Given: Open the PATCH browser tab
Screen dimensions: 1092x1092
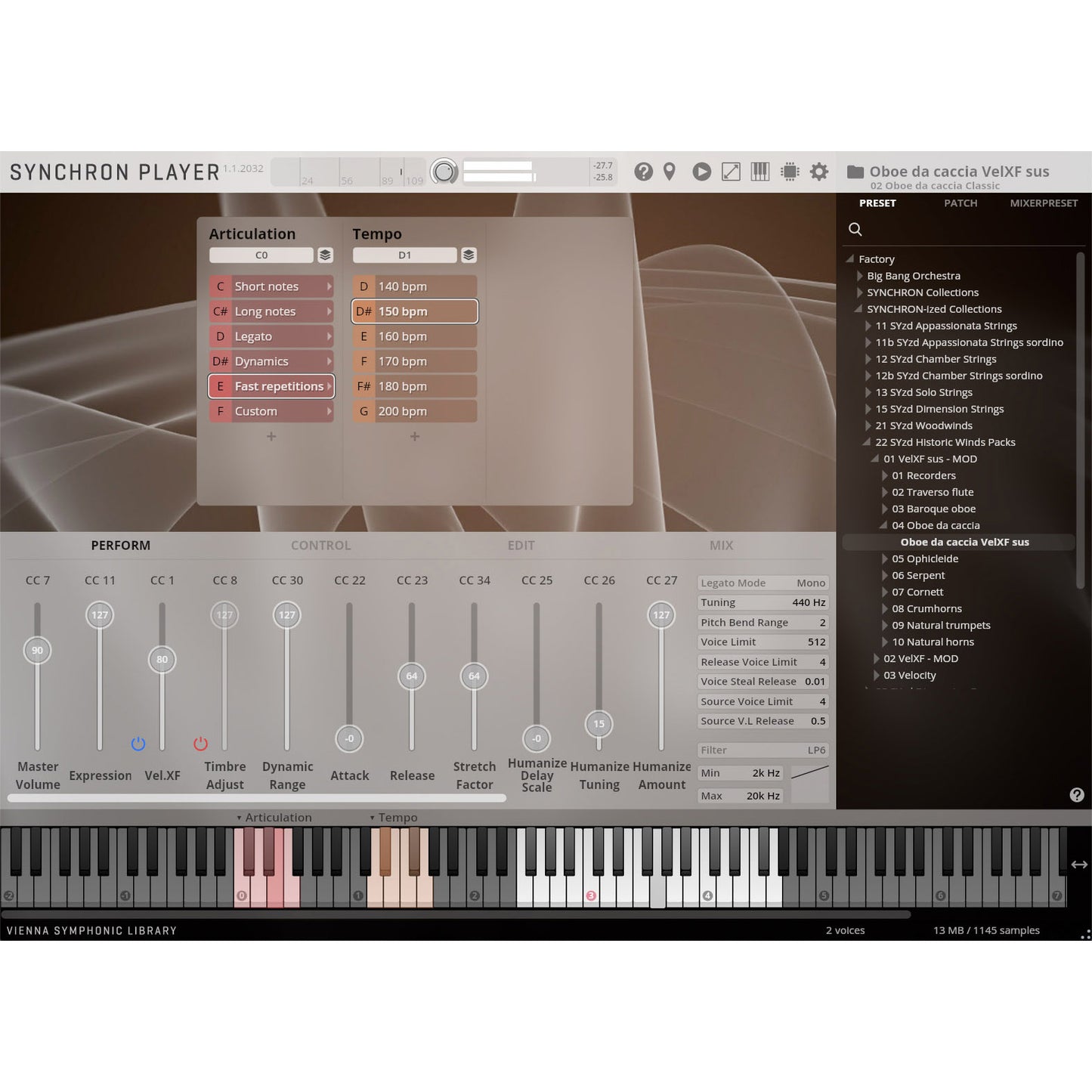Looking at the screenshot, I should tap(961, 203).
